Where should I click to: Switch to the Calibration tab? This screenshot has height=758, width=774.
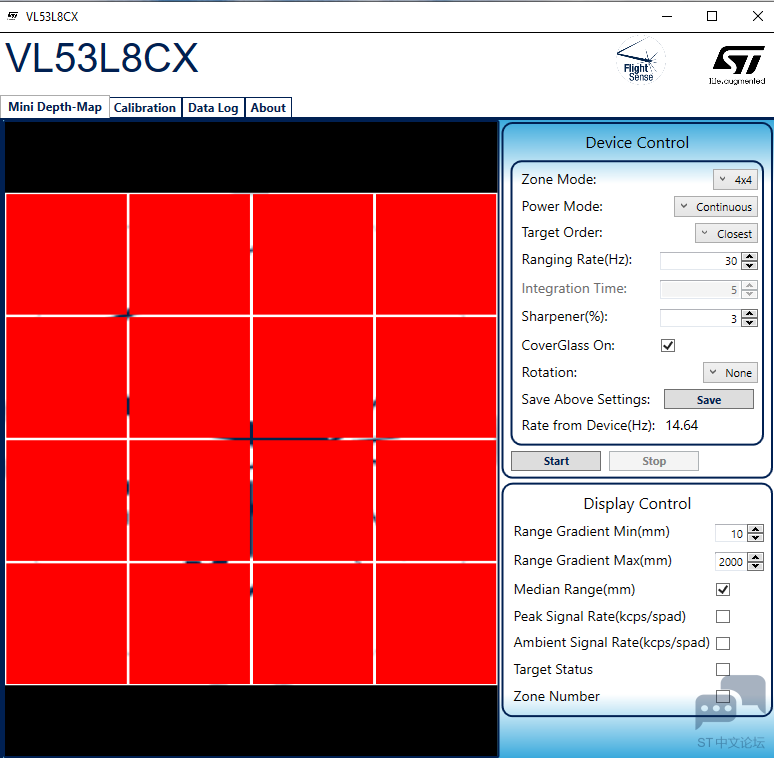145,108
